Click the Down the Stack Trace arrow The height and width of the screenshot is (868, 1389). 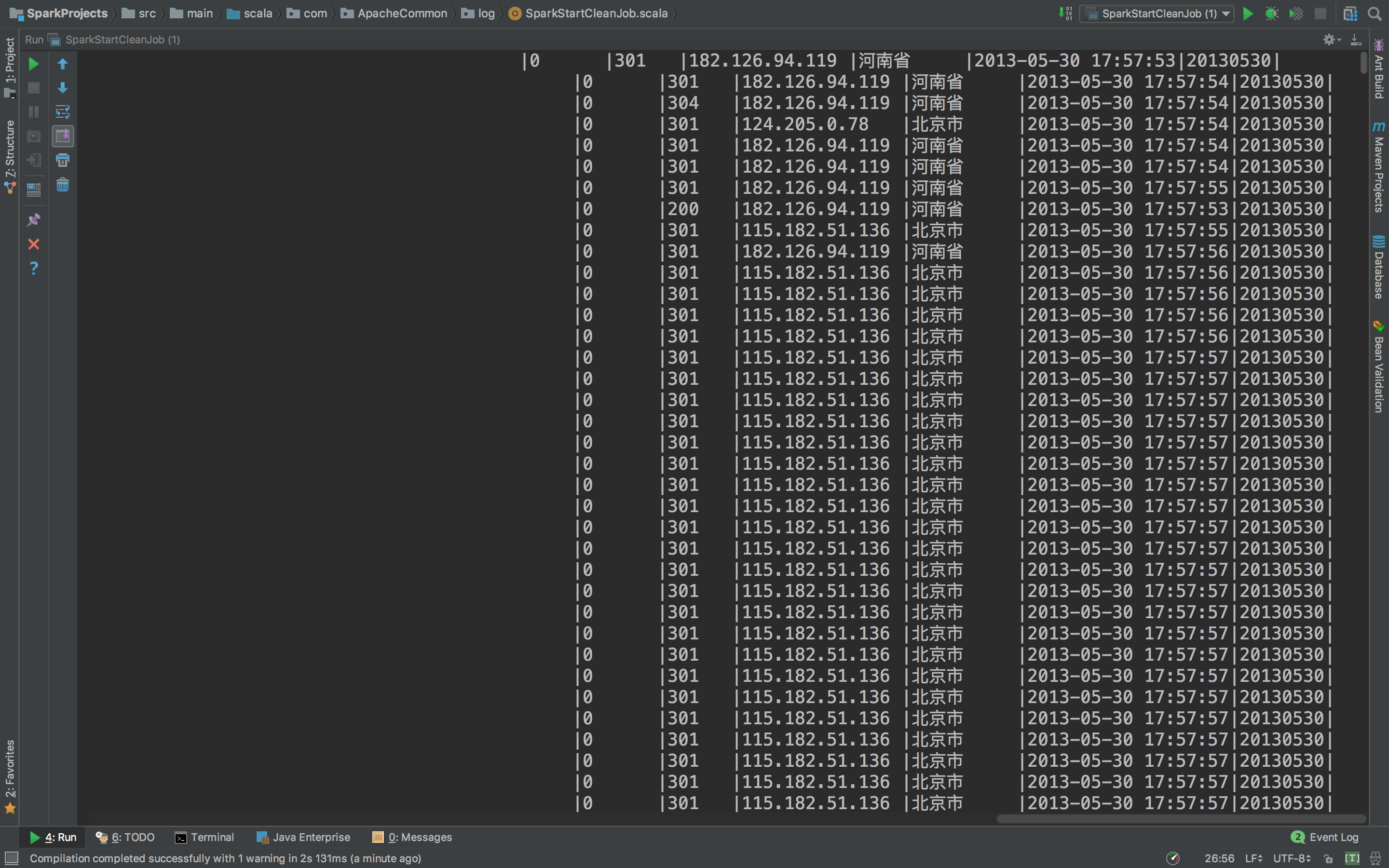click(63, 88)
